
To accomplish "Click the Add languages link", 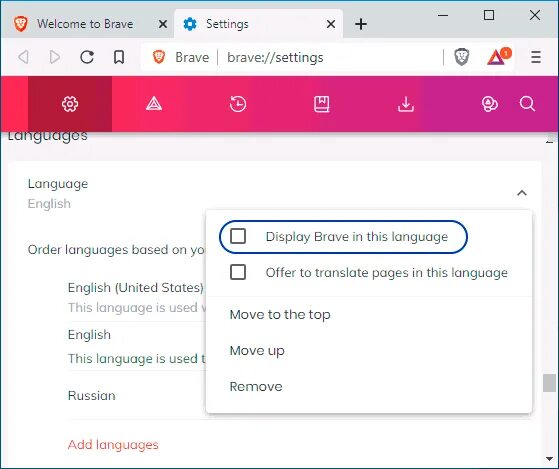I will 113,445.
